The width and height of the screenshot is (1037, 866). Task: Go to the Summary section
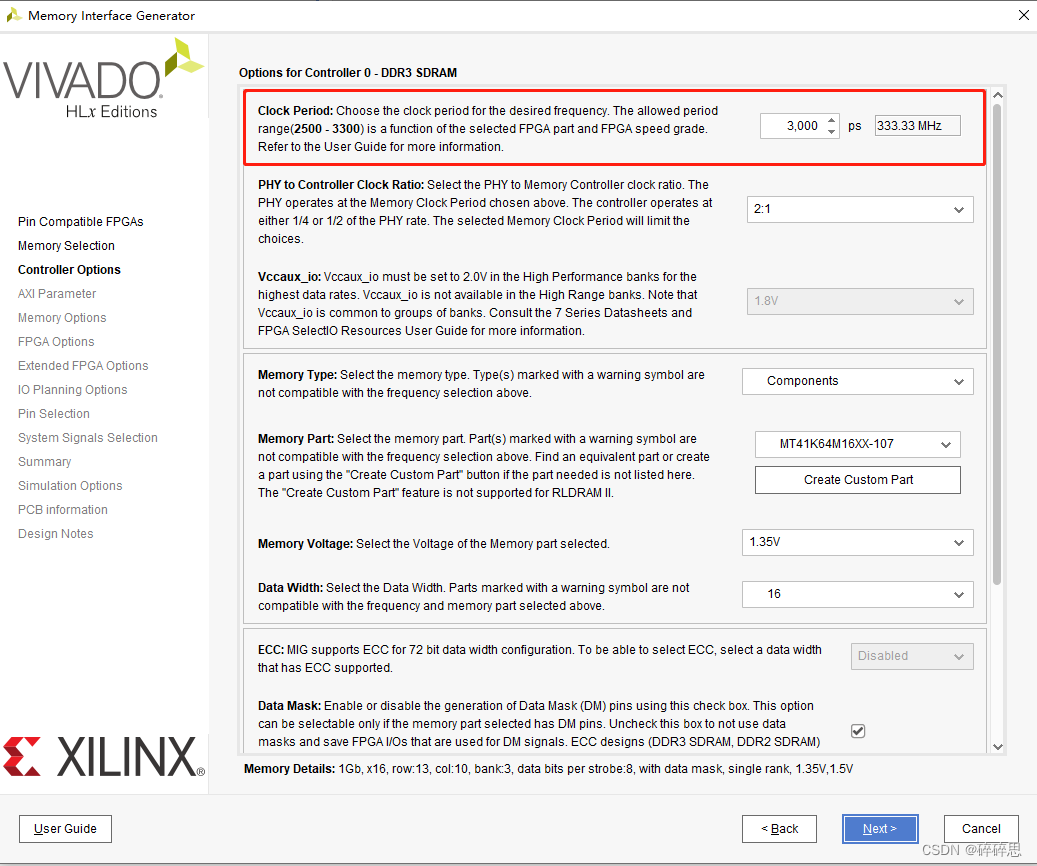coord(44,461)
